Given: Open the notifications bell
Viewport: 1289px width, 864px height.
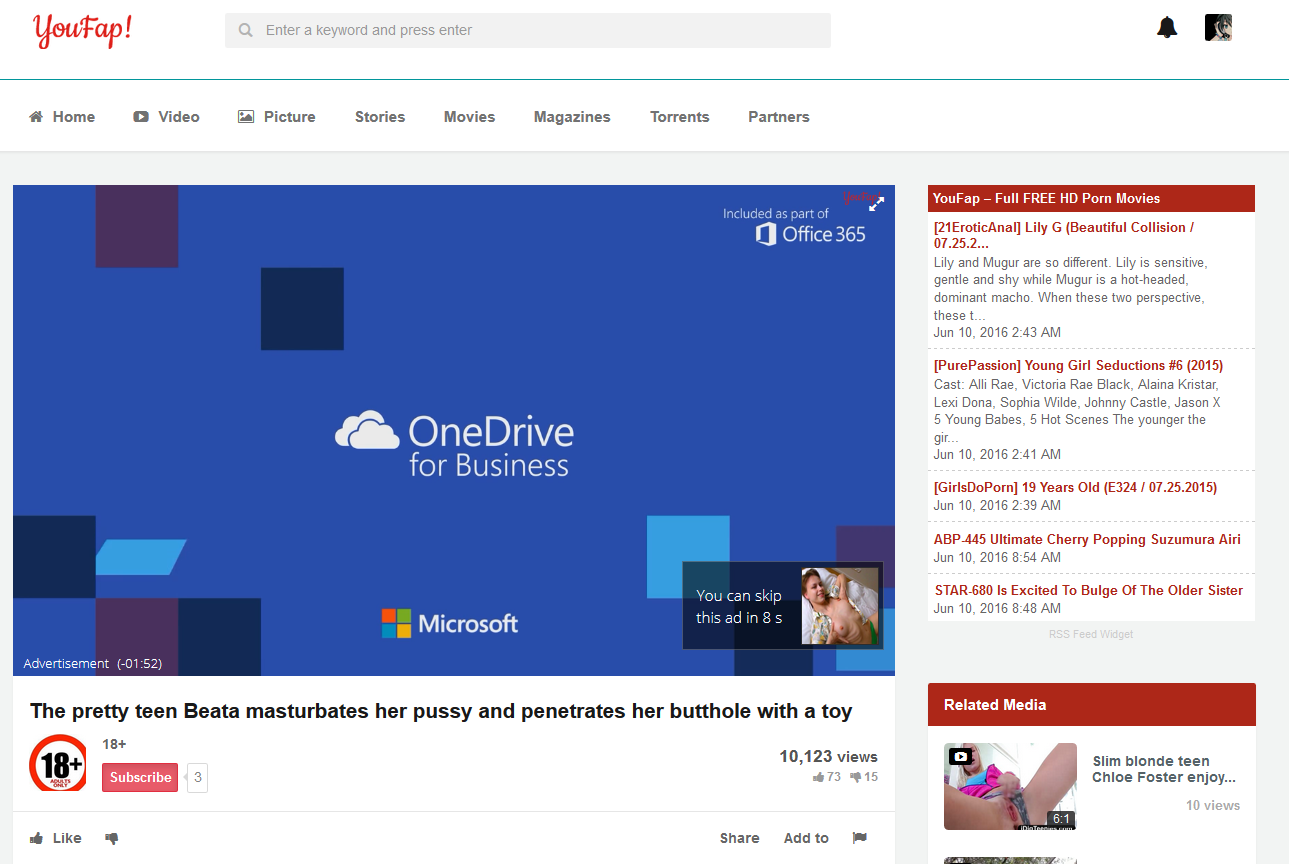Looking at the screenshot, I should [1167, 28].
